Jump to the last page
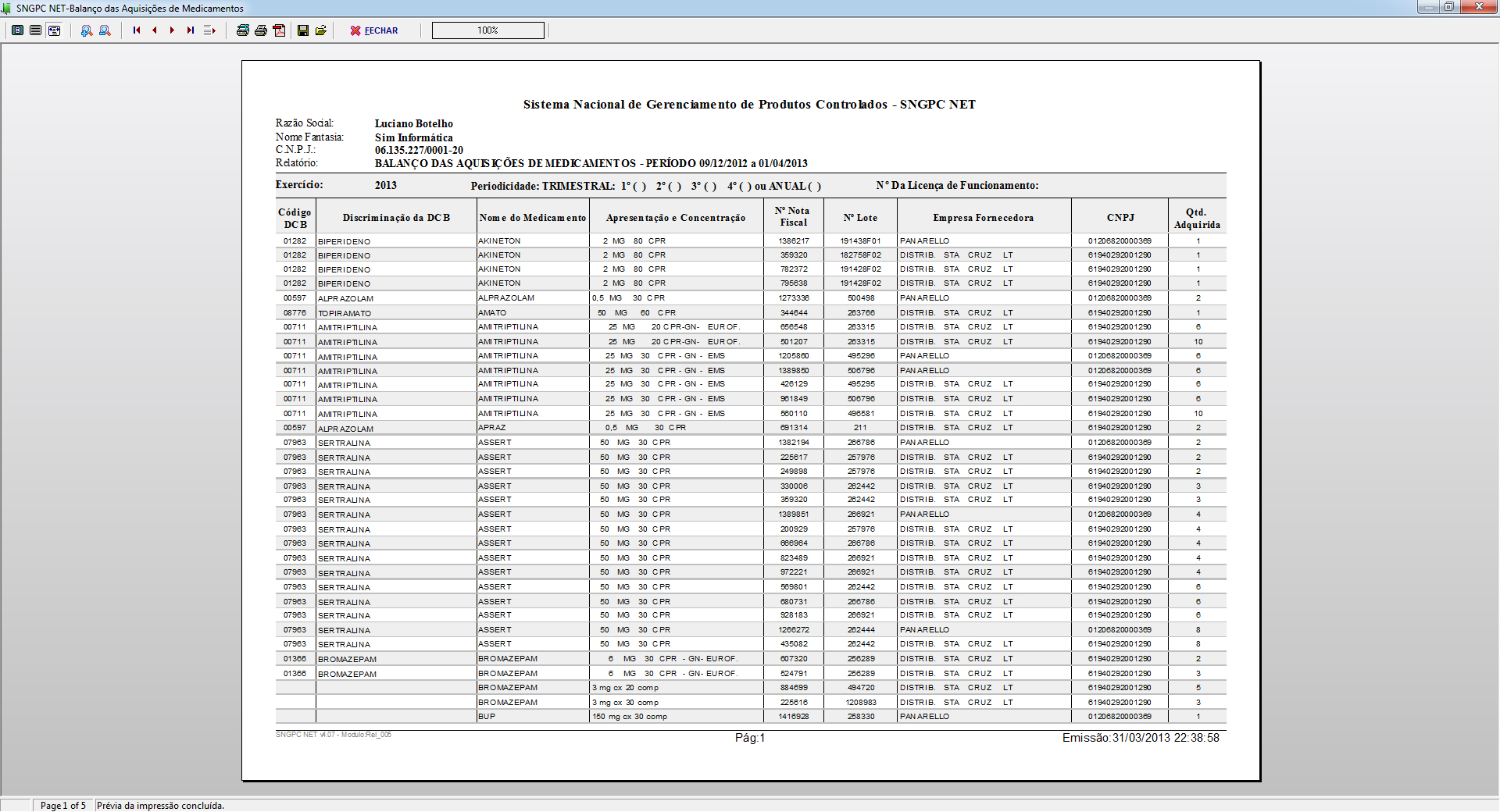Image resolution: width=1500 pixels, height=812 pixels. tap(190, 30)
